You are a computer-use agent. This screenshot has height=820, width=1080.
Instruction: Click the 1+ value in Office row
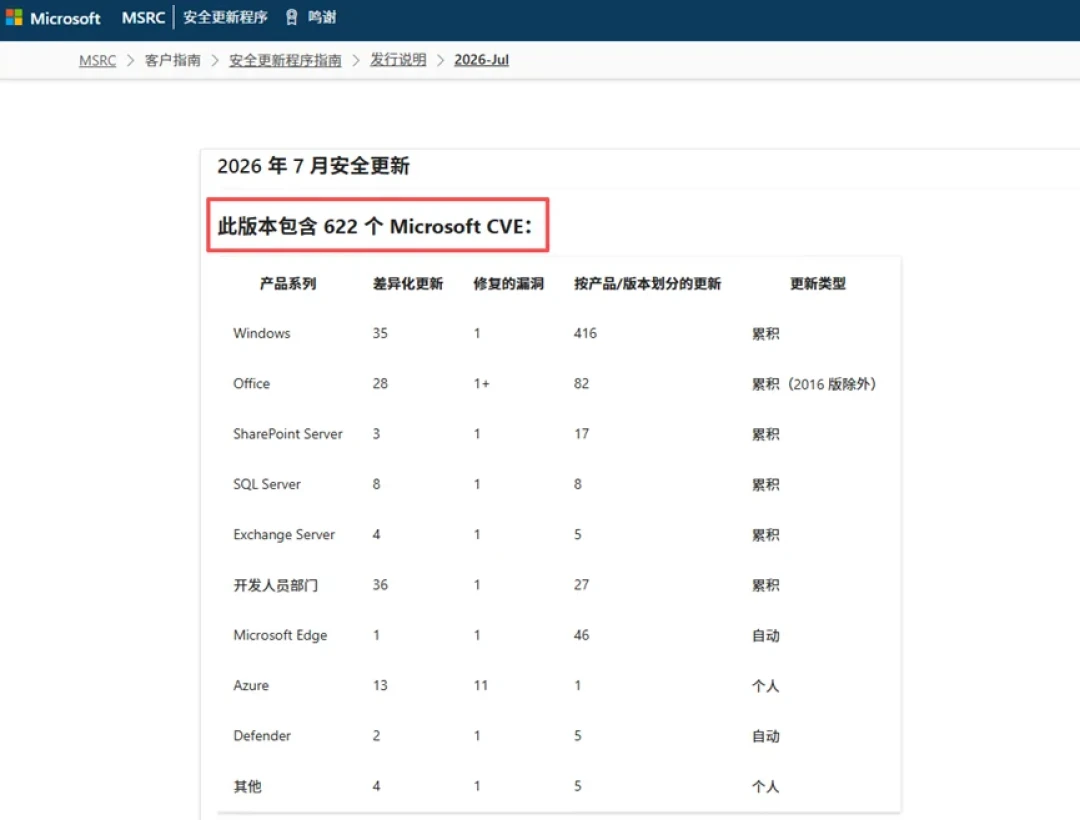(x=481, y=383)
